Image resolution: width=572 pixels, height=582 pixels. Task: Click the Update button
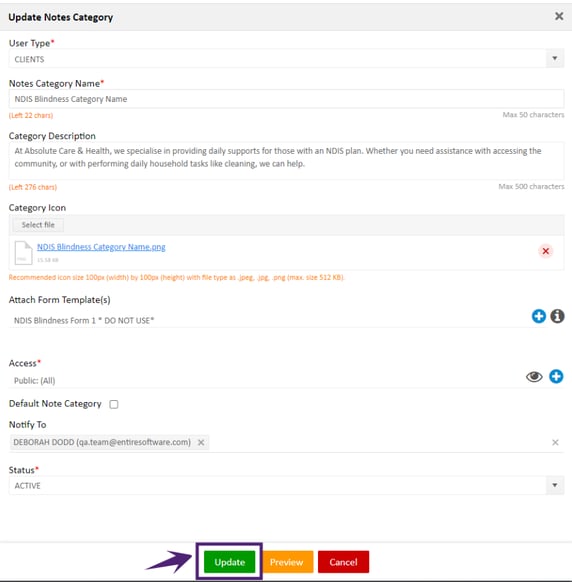pyautogui.click(x=229, y=562)
